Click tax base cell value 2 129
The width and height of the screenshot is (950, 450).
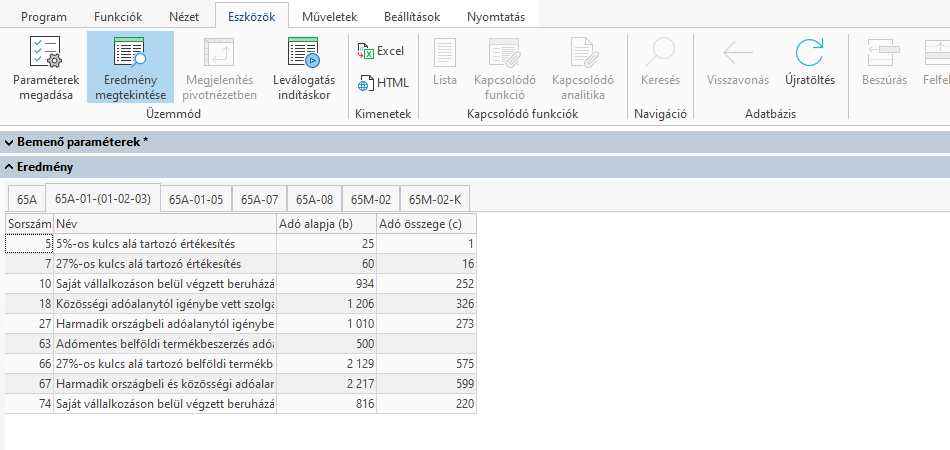[327, 364]
